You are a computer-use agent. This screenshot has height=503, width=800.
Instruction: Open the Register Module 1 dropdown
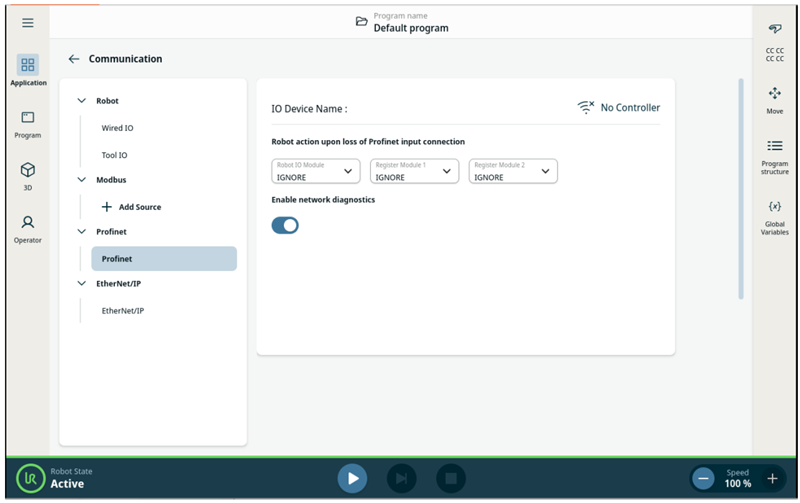[x=414, y=172]
